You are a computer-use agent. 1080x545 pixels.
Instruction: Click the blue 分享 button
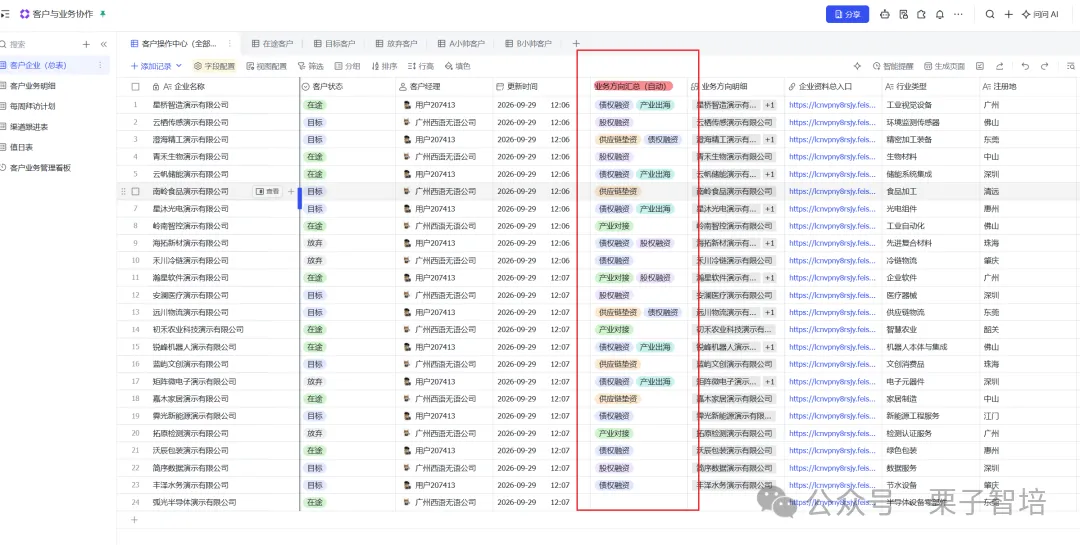pyautogui.click(x=847, y=14)
